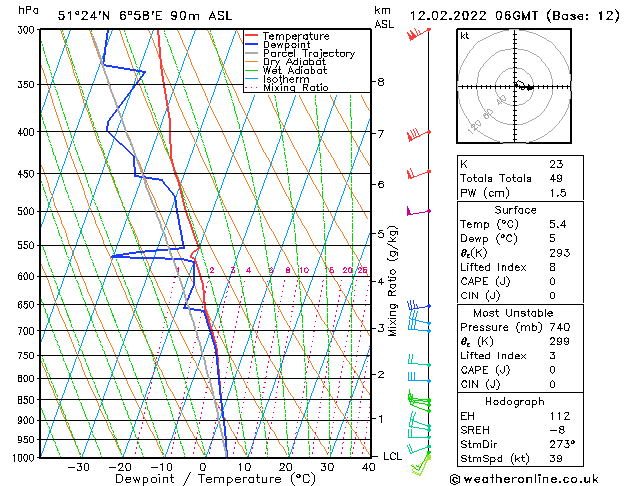Click the weatheronline.co.uk copyright text

point(524,479)
